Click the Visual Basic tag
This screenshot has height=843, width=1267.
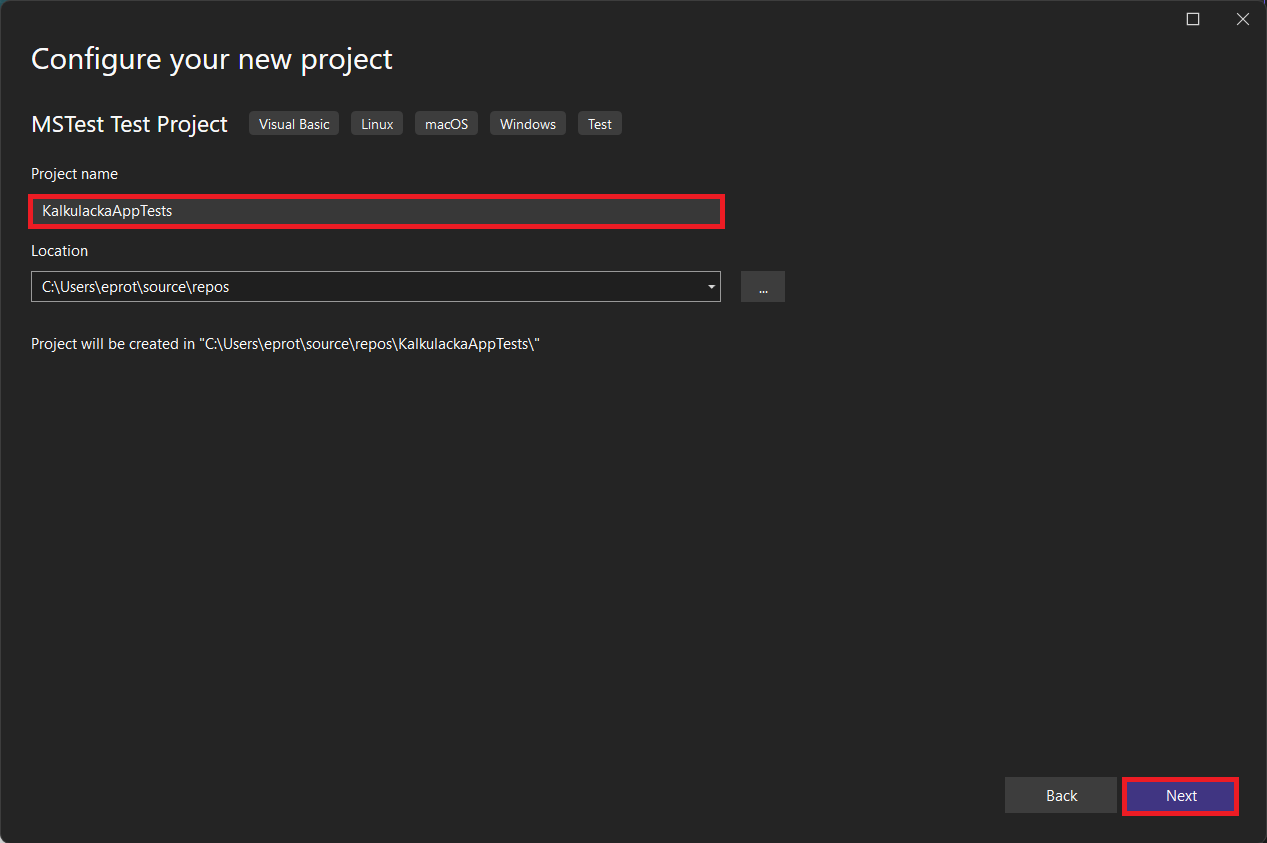[294, 124]
